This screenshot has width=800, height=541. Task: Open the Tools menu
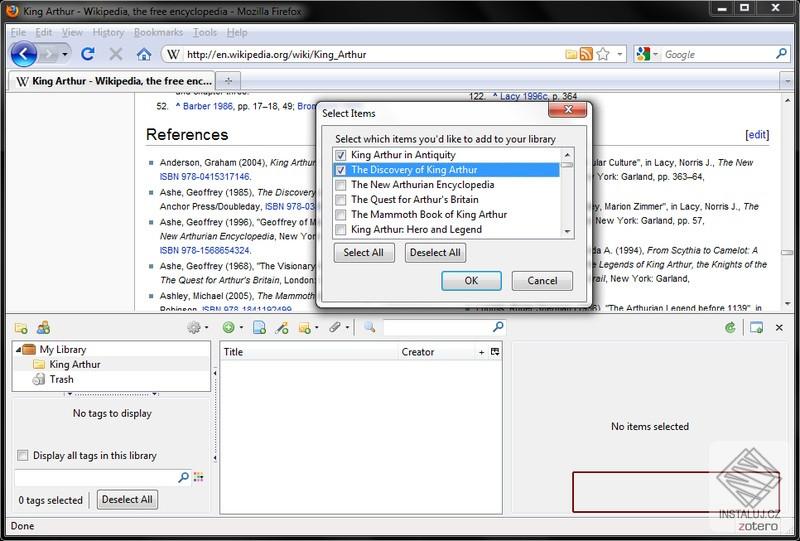point(205,32)
